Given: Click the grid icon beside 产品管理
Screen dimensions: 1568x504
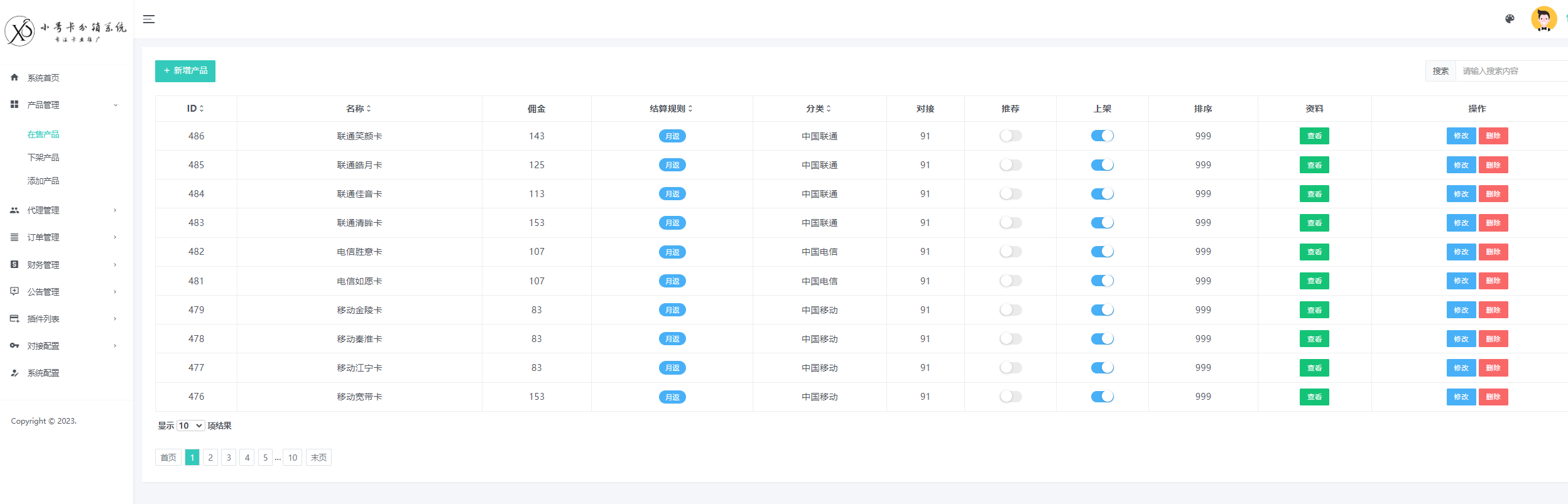Looking at the screenshot, I should [x=14, y=104].
